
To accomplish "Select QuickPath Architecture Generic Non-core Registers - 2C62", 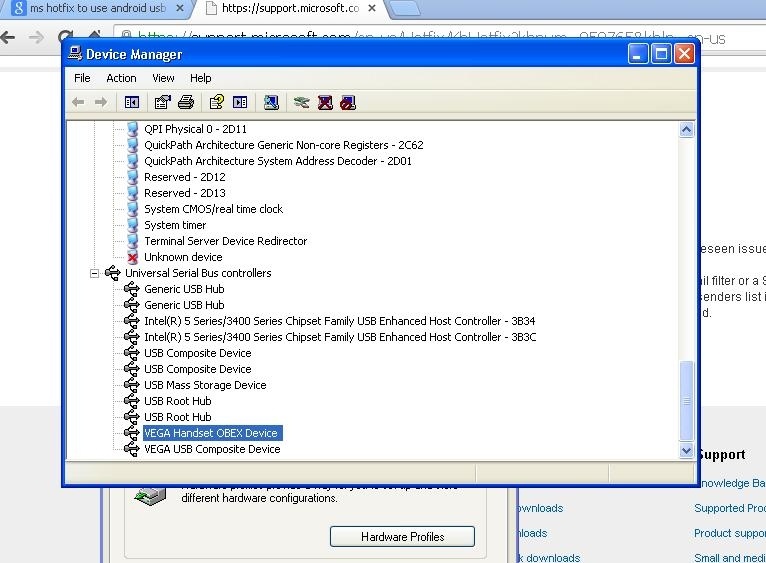I will point(284,145).
